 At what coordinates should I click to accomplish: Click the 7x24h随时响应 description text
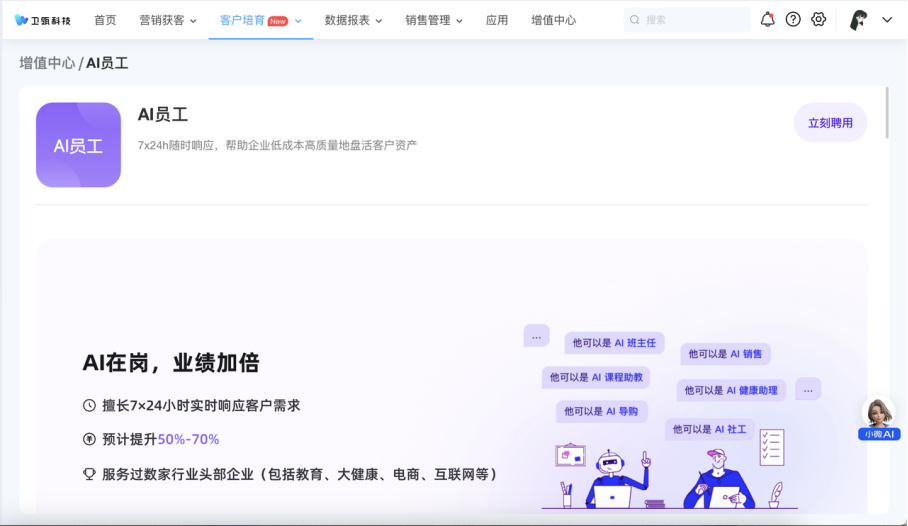tap(277, 145)
